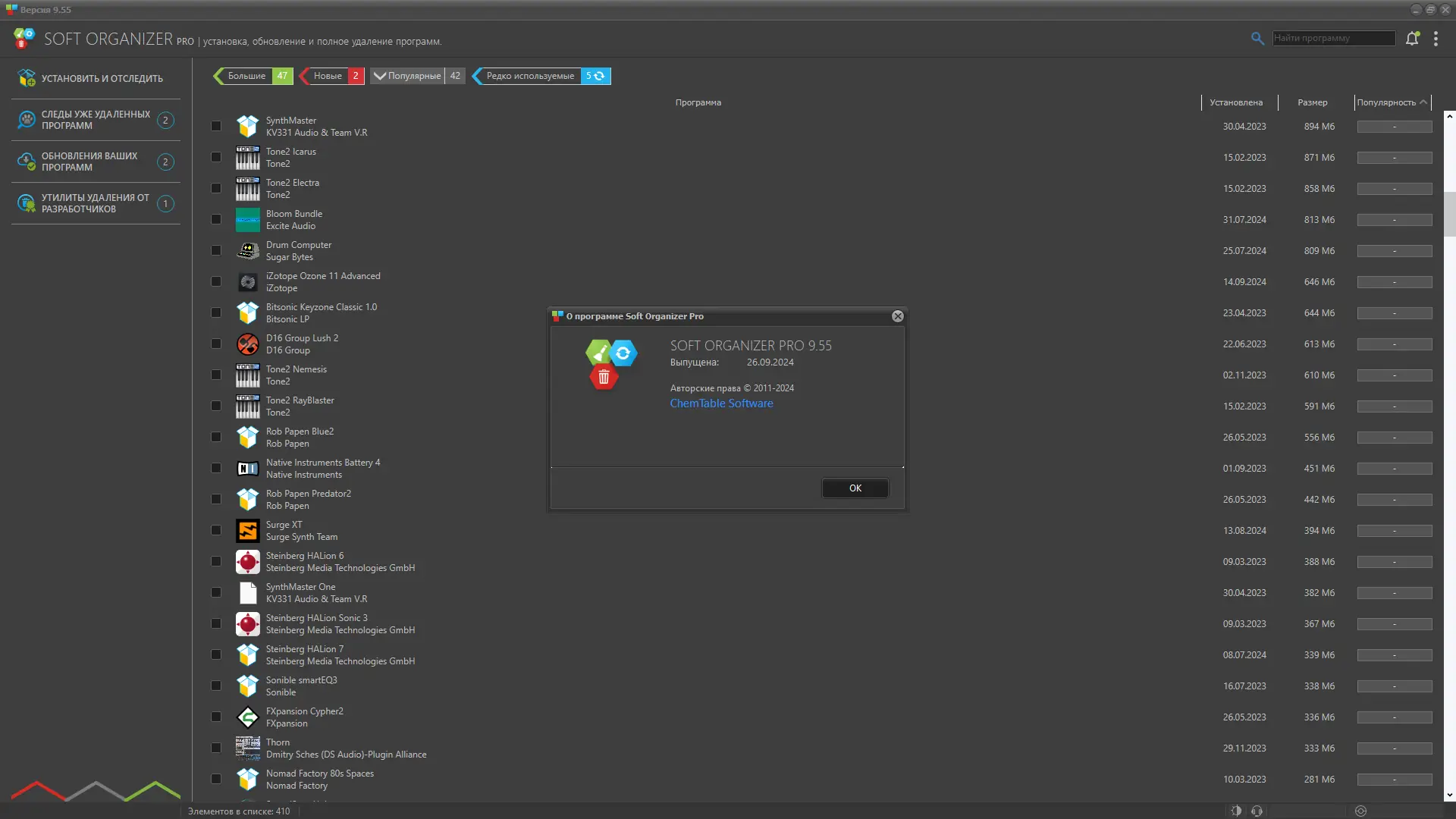Click the support headset icon in status bar

pos(1257,811)
